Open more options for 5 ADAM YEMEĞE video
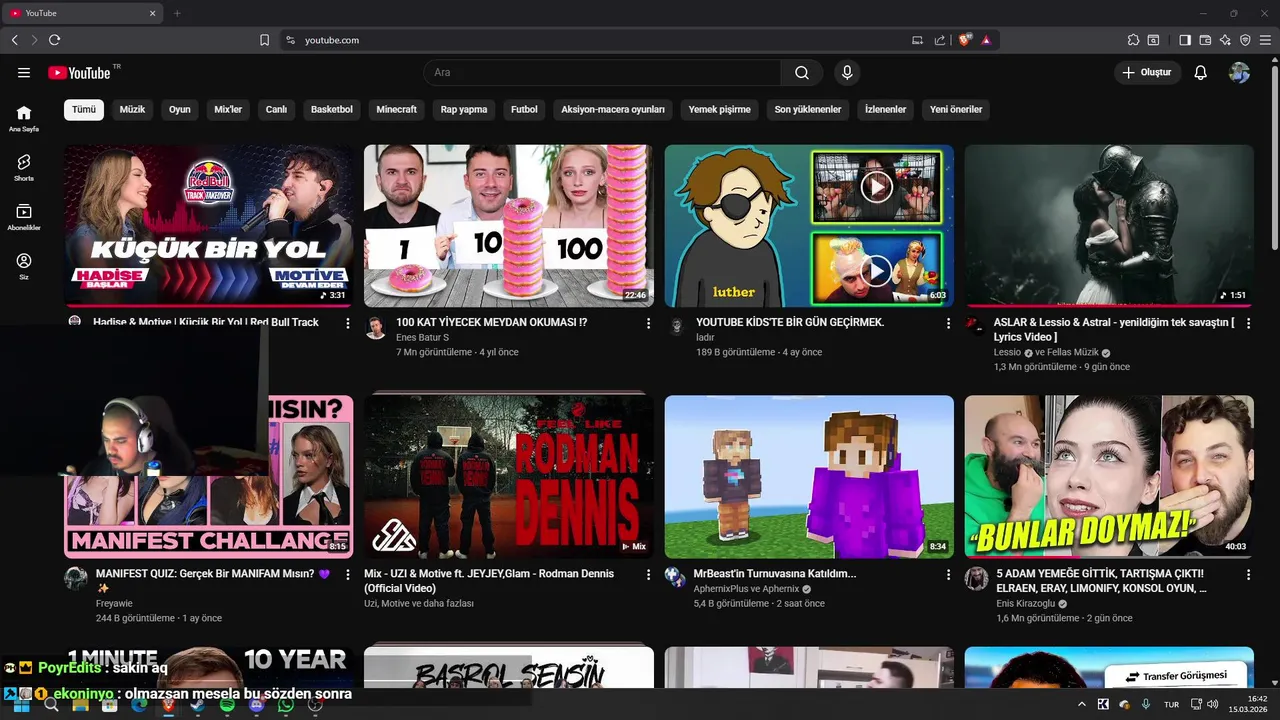The width and height of the screenshot is (1280, 720). [1248, 575]
